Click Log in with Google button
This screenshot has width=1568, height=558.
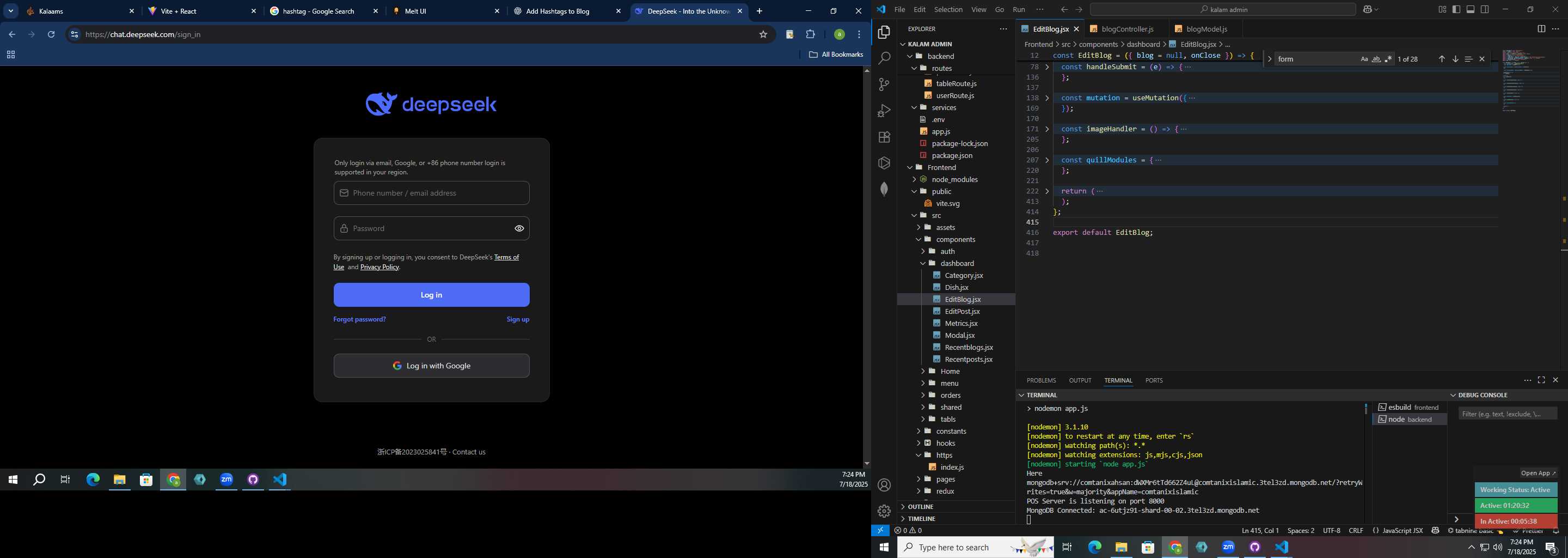(x=432, y=366)
